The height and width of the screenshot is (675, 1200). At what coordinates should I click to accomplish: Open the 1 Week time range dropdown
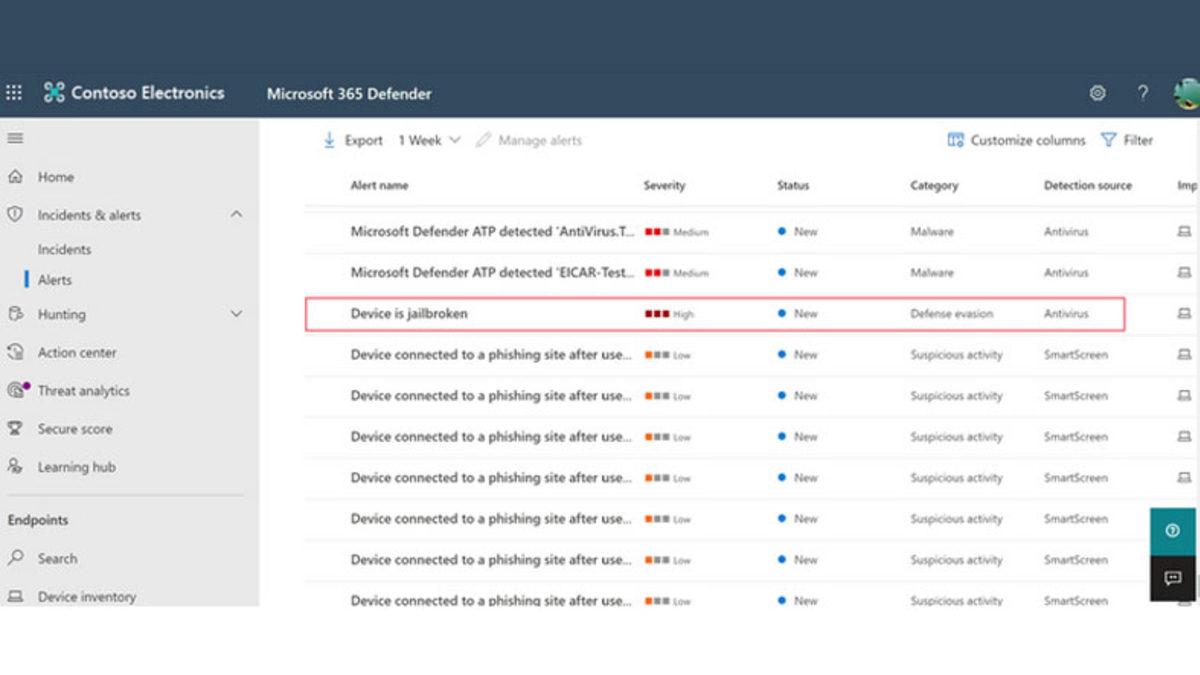(x=428, y=140)
